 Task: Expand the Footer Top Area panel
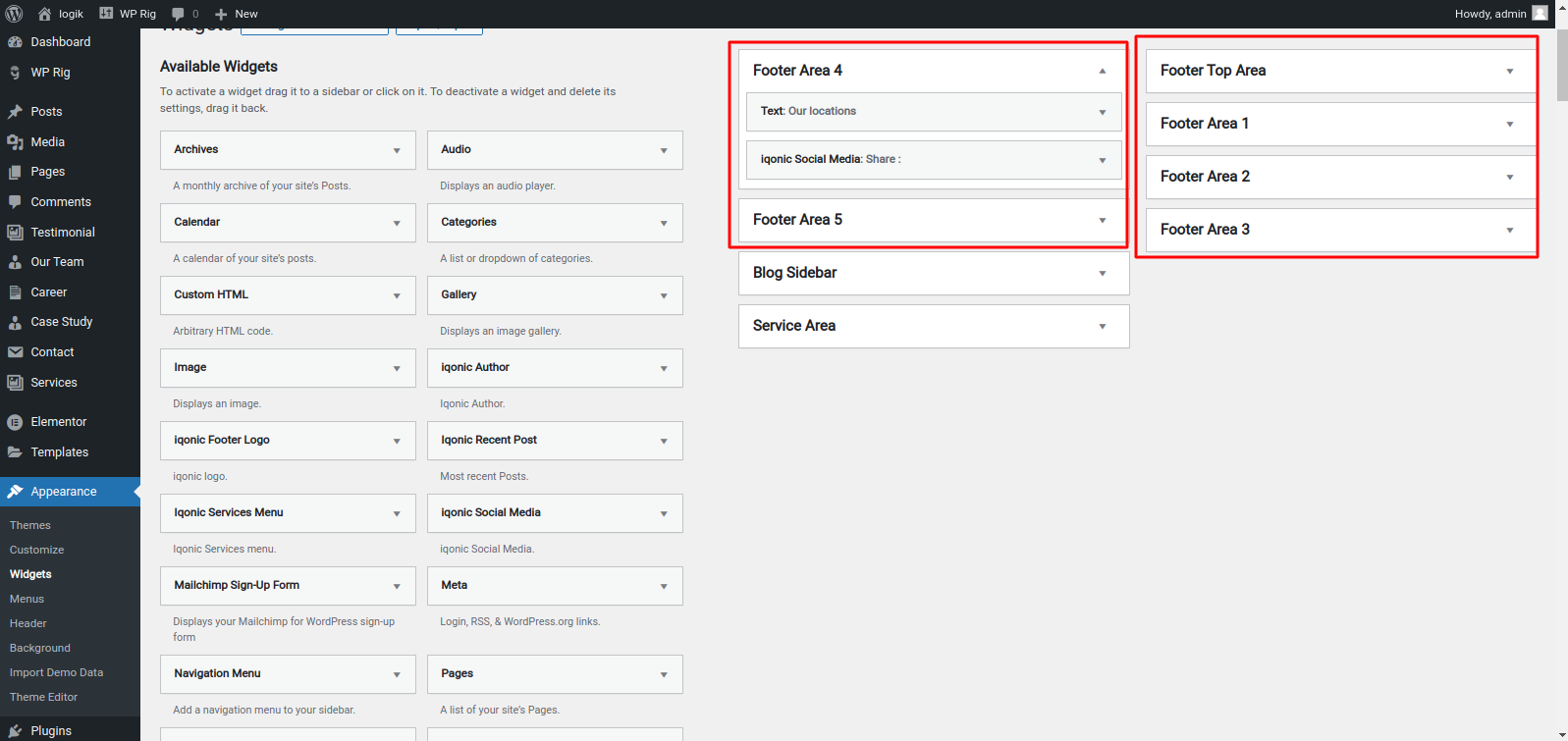click(1510, 71)
